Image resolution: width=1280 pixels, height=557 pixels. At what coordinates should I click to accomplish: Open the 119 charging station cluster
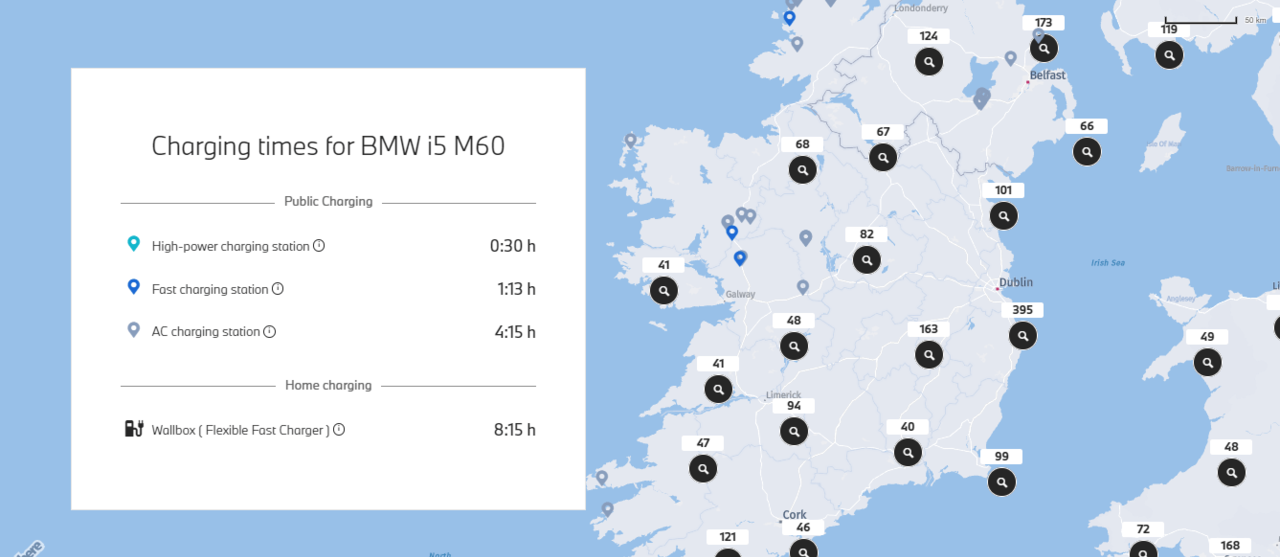pos(1170,54)
